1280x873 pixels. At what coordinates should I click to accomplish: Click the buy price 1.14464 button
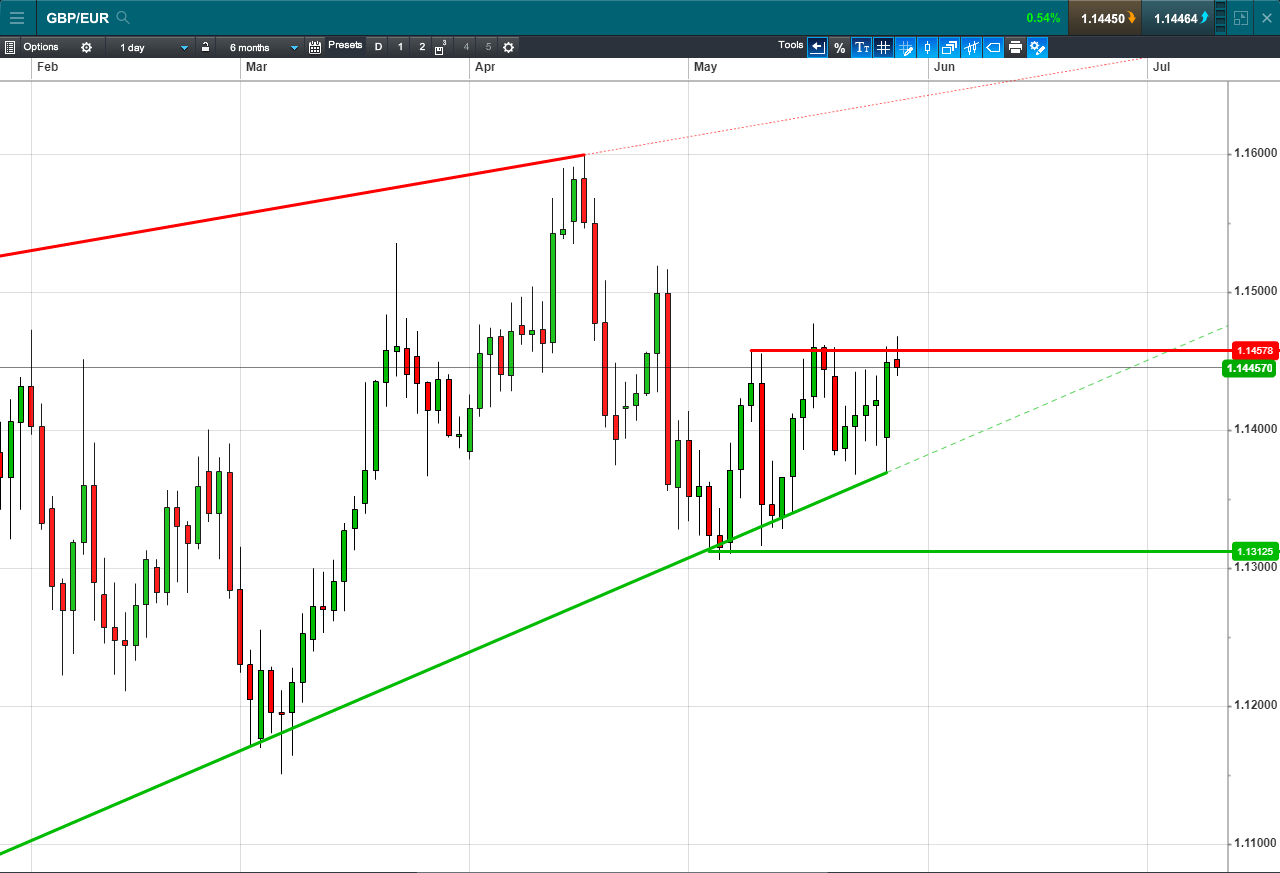(x=1177, y=18)
